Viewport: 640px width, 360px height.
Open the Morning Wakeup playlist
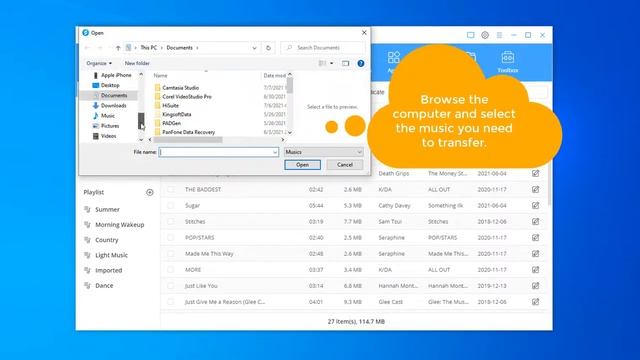[120, 224]
